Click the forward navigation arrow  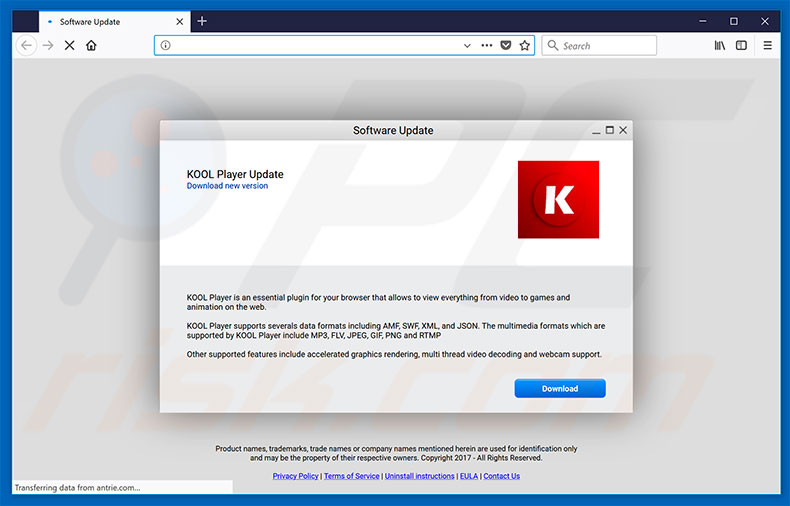coord(48,45)
